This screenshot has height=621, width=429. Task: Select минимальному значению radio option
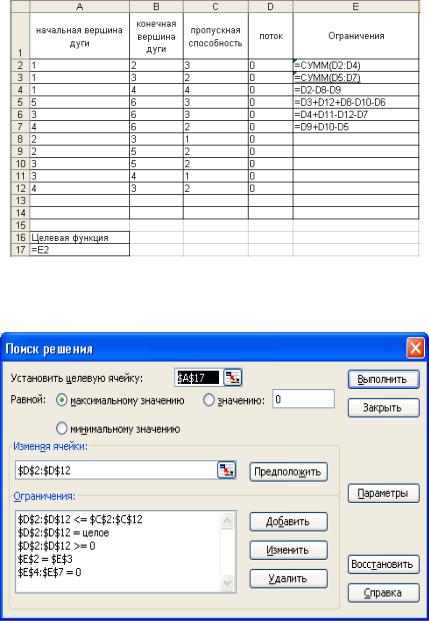click(x=62, y=429)
